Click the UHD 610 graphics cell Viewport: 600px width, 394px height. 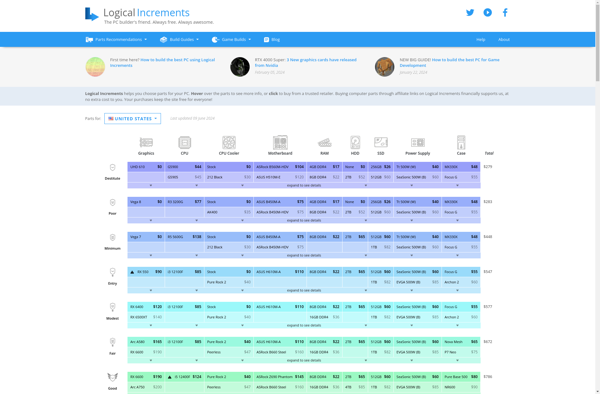click(146, 167)
